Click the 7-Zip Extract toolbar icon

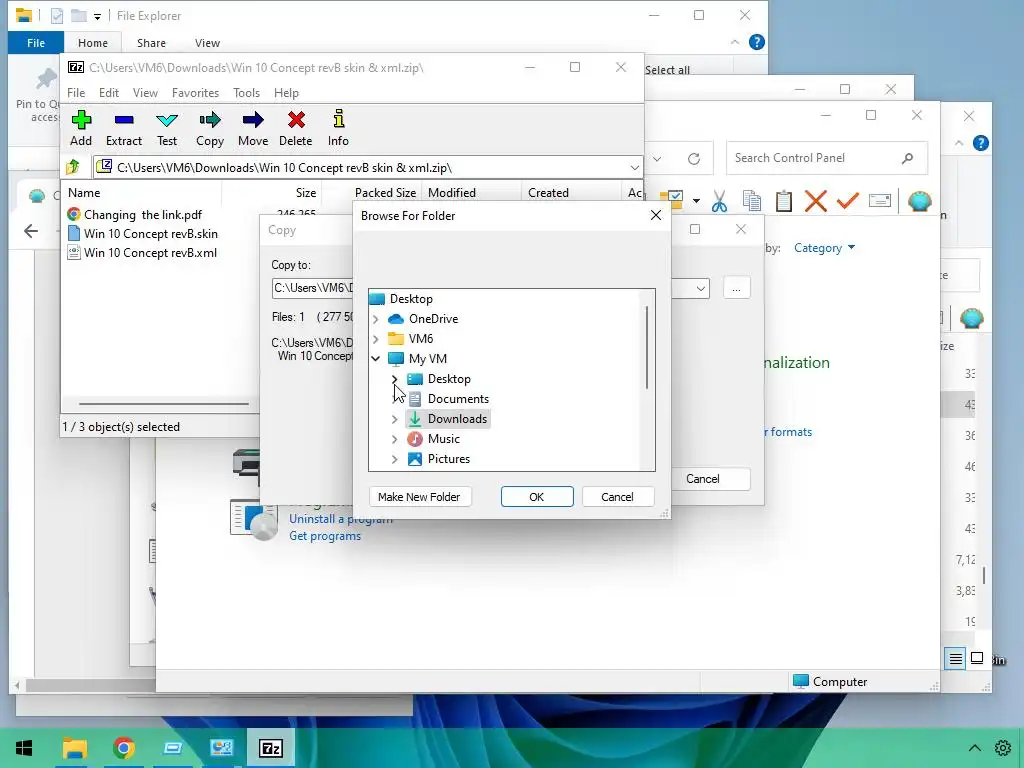123,120
